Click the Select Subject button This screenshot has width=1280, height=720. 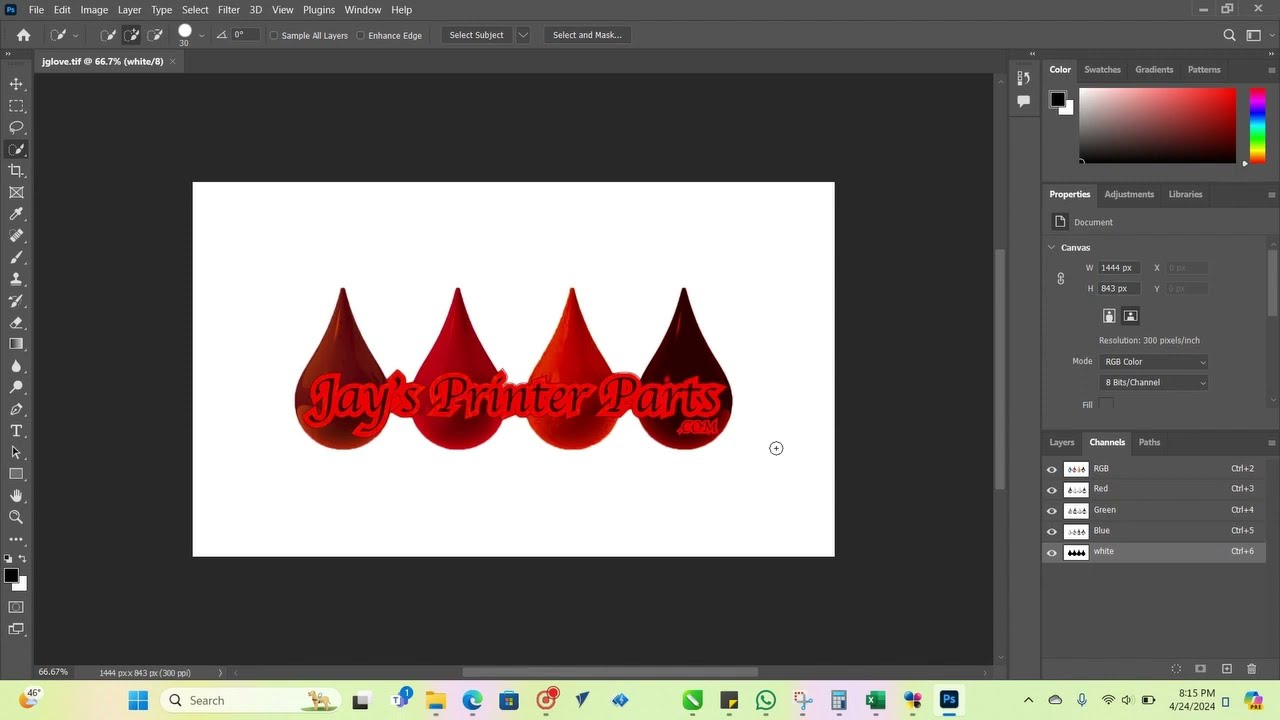pos(476,35)
